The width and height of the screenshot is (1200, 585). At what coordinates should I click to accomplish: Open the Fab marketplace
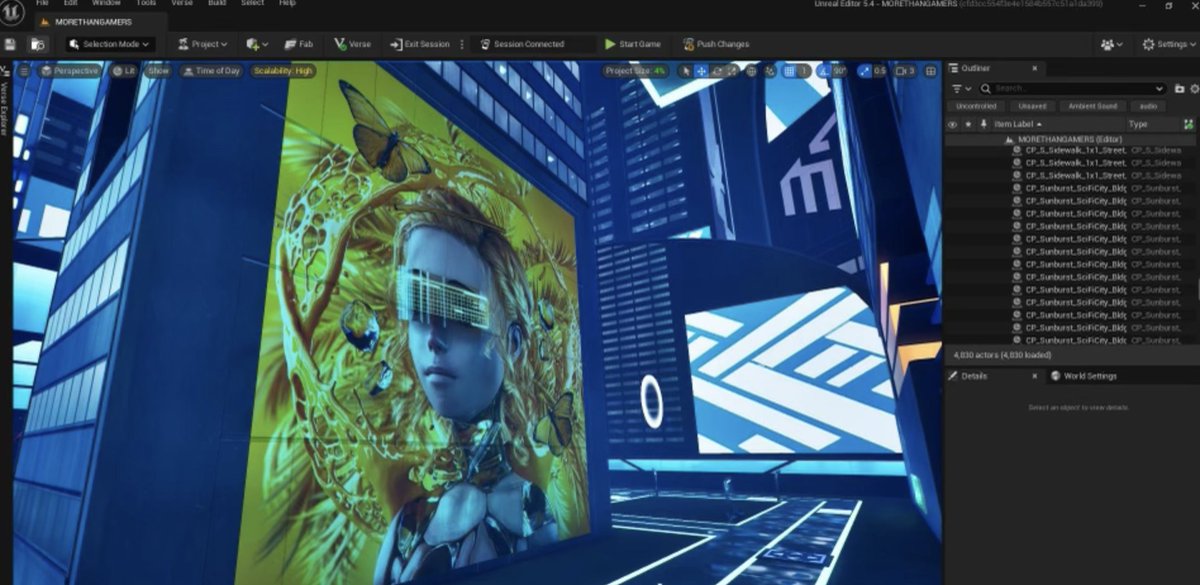click(x=298, y=44)
